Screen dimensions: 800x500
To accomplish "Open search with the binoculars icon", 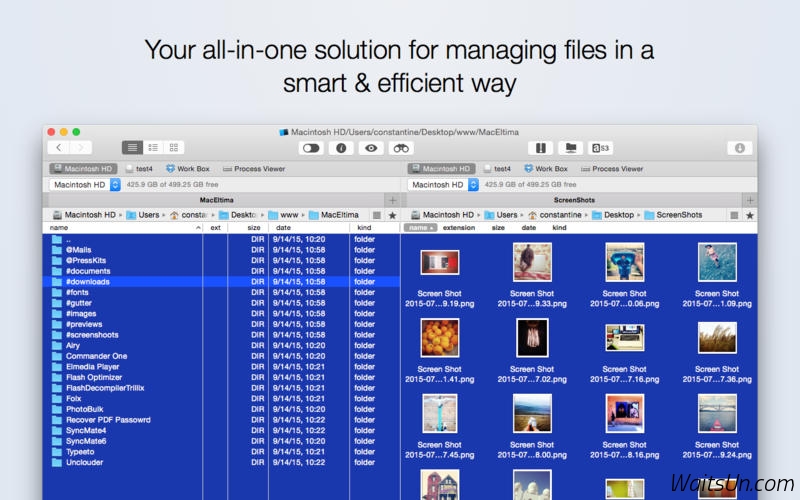I will tap(401, 148).
